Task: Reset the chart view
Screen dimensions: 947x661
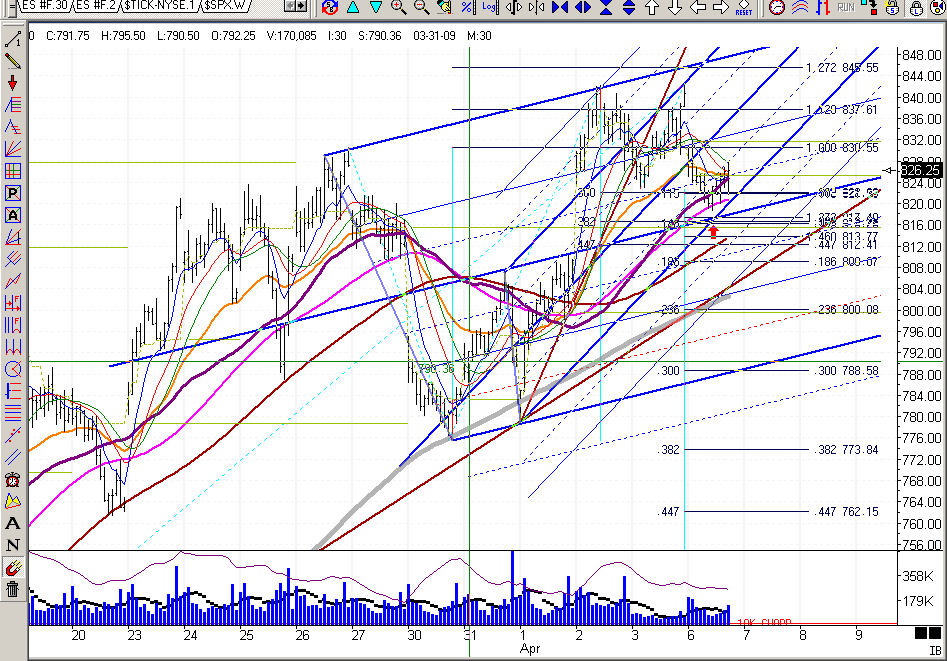Action: coord(743,7)
